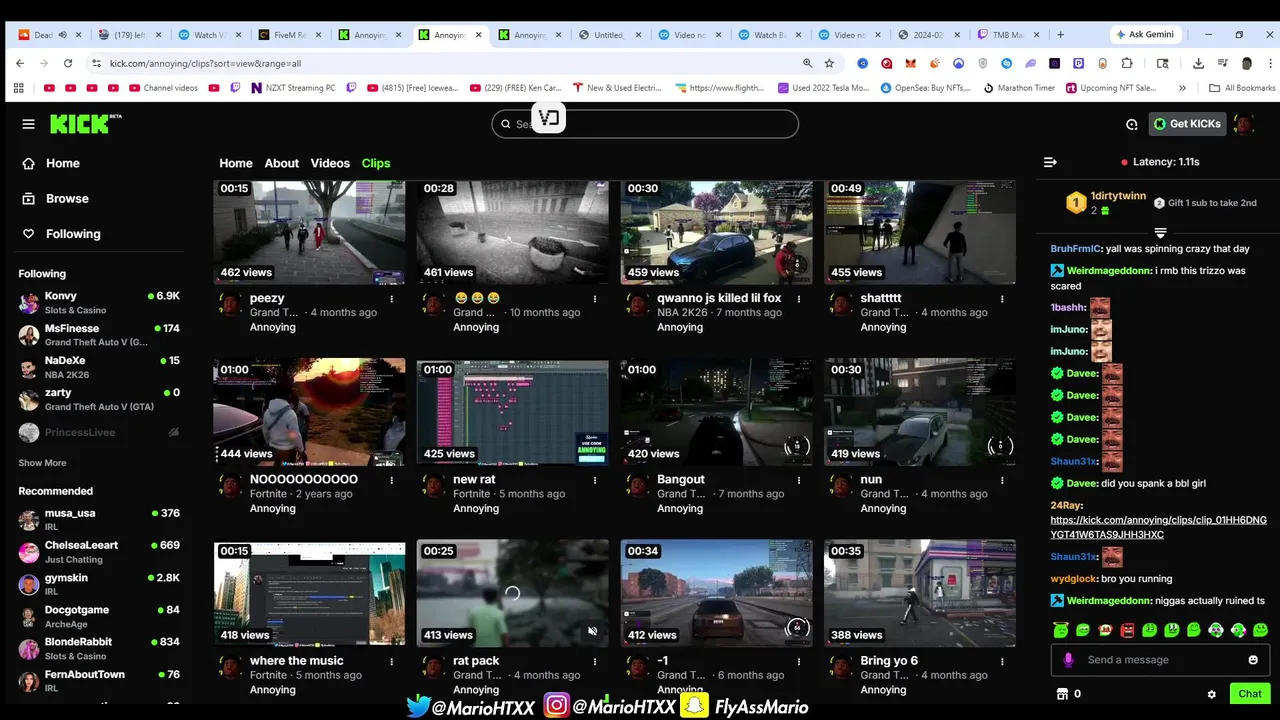1280x720 pixels.
Task: Click the Ask Gemini button
Action: coord(1148,35)
